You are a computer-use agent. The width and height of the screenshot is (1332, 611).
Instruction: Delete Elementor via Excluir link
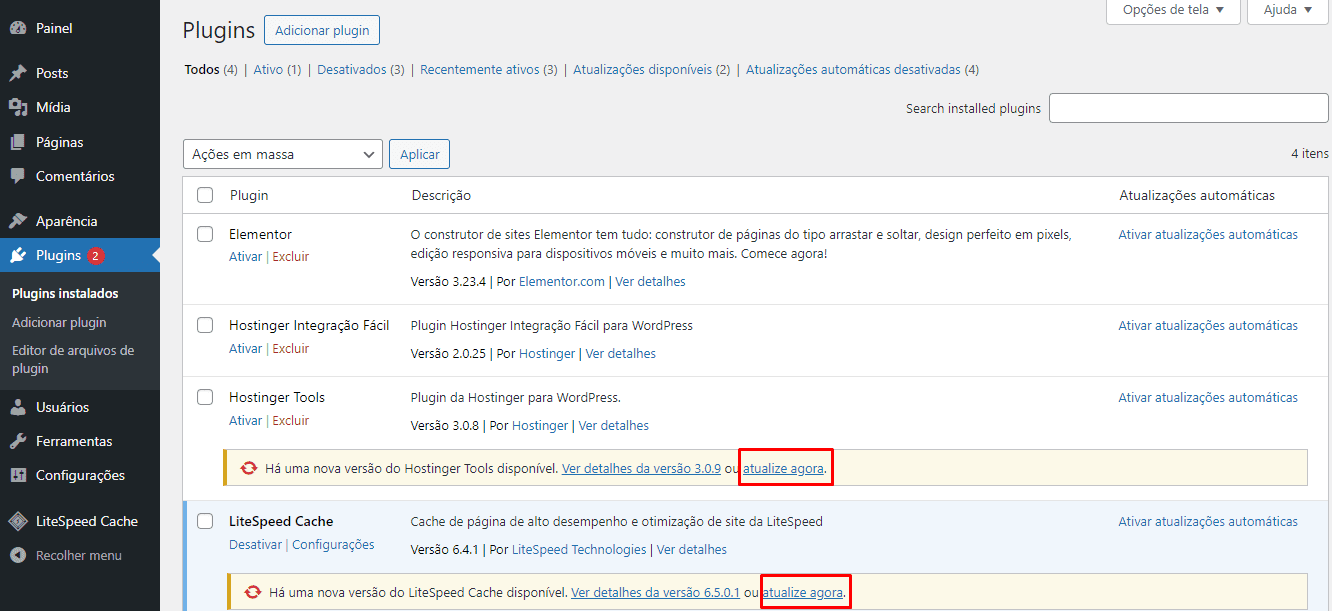point(291,257)
